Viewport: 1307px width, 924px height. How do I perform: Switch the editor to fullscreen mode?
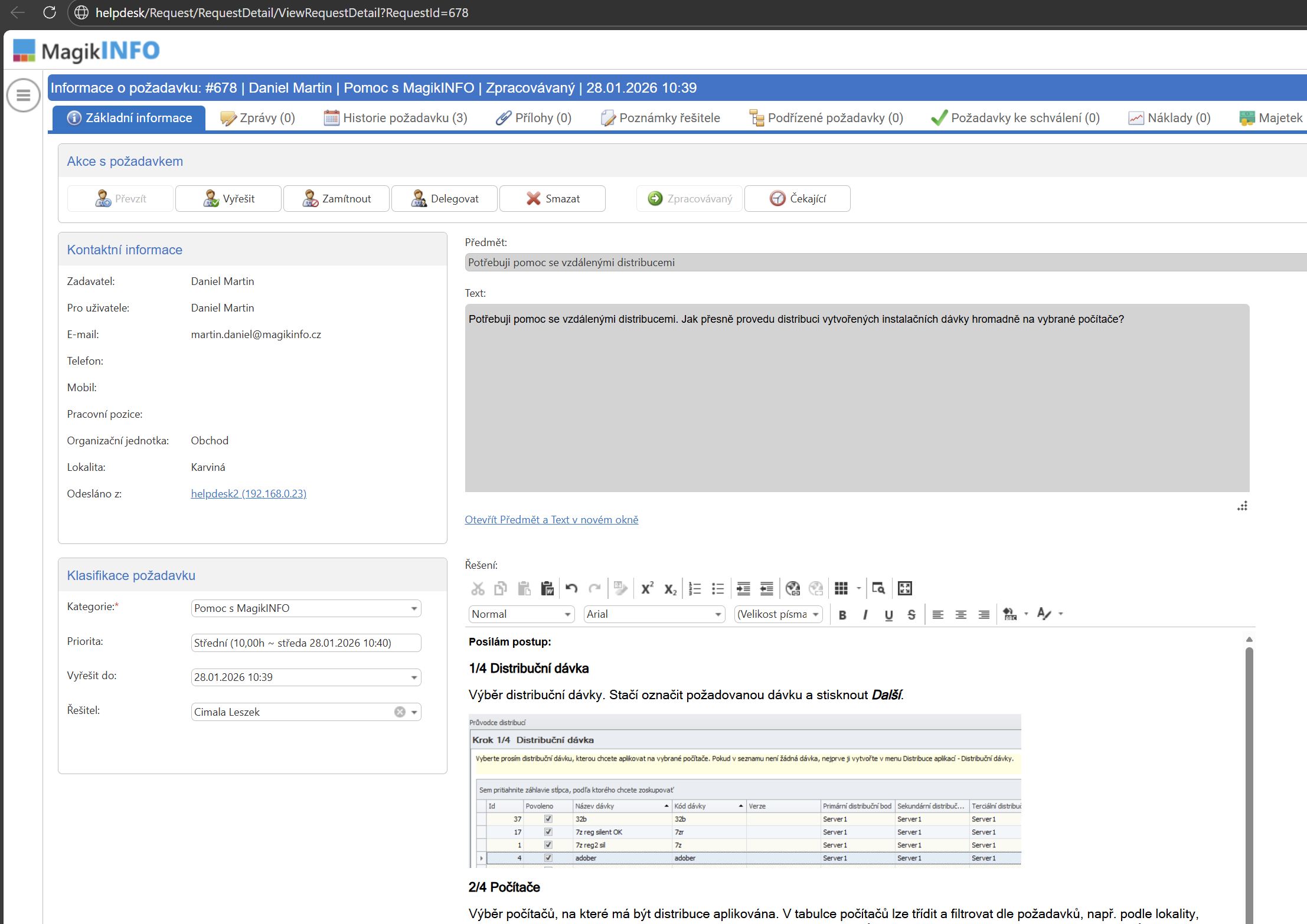point(904,588)
